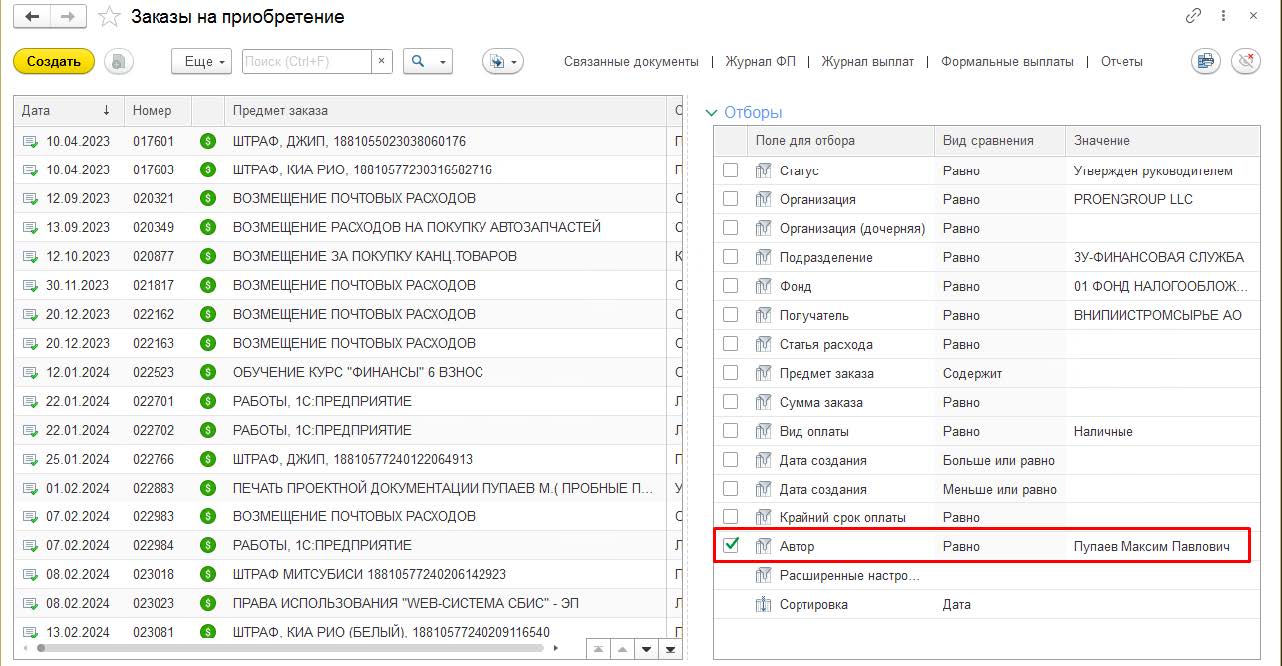Move down one row with the down arrow
Screen dimensions: 1282x666
tap(646, 649)
